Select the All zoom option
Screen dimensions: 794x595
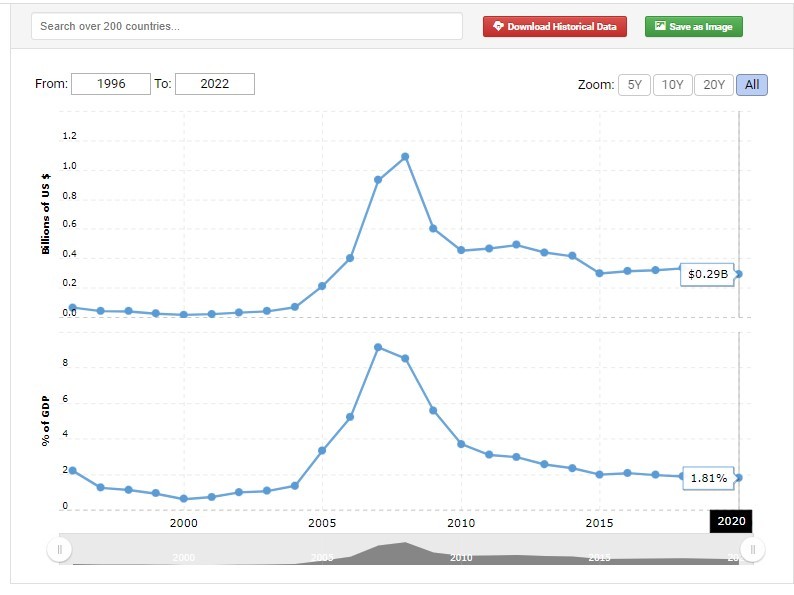[x=752, y=85]
